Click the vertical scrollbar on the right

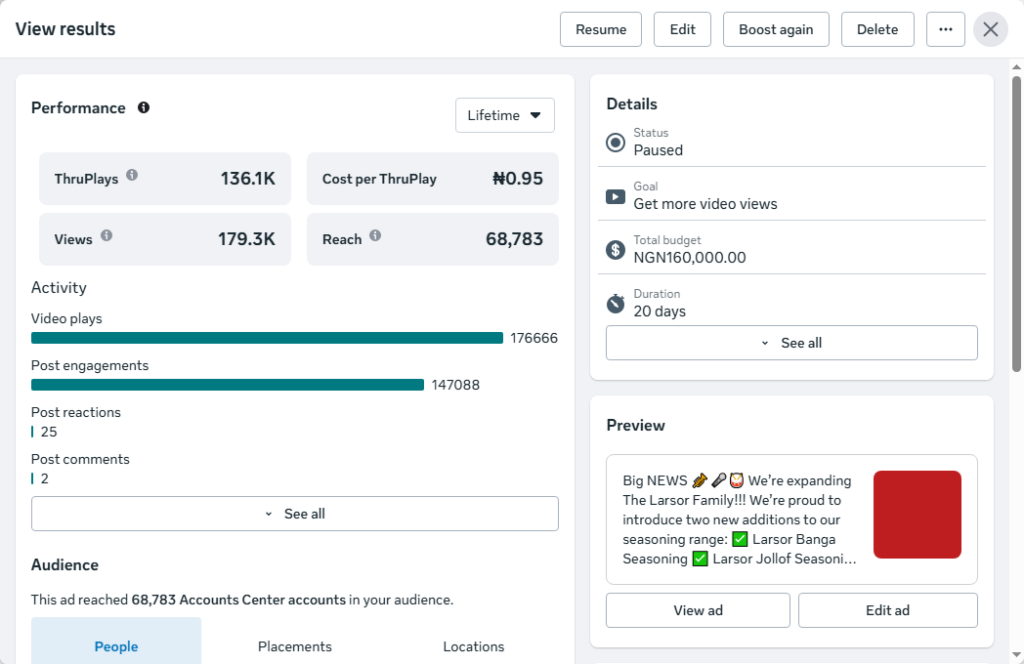1016,225
